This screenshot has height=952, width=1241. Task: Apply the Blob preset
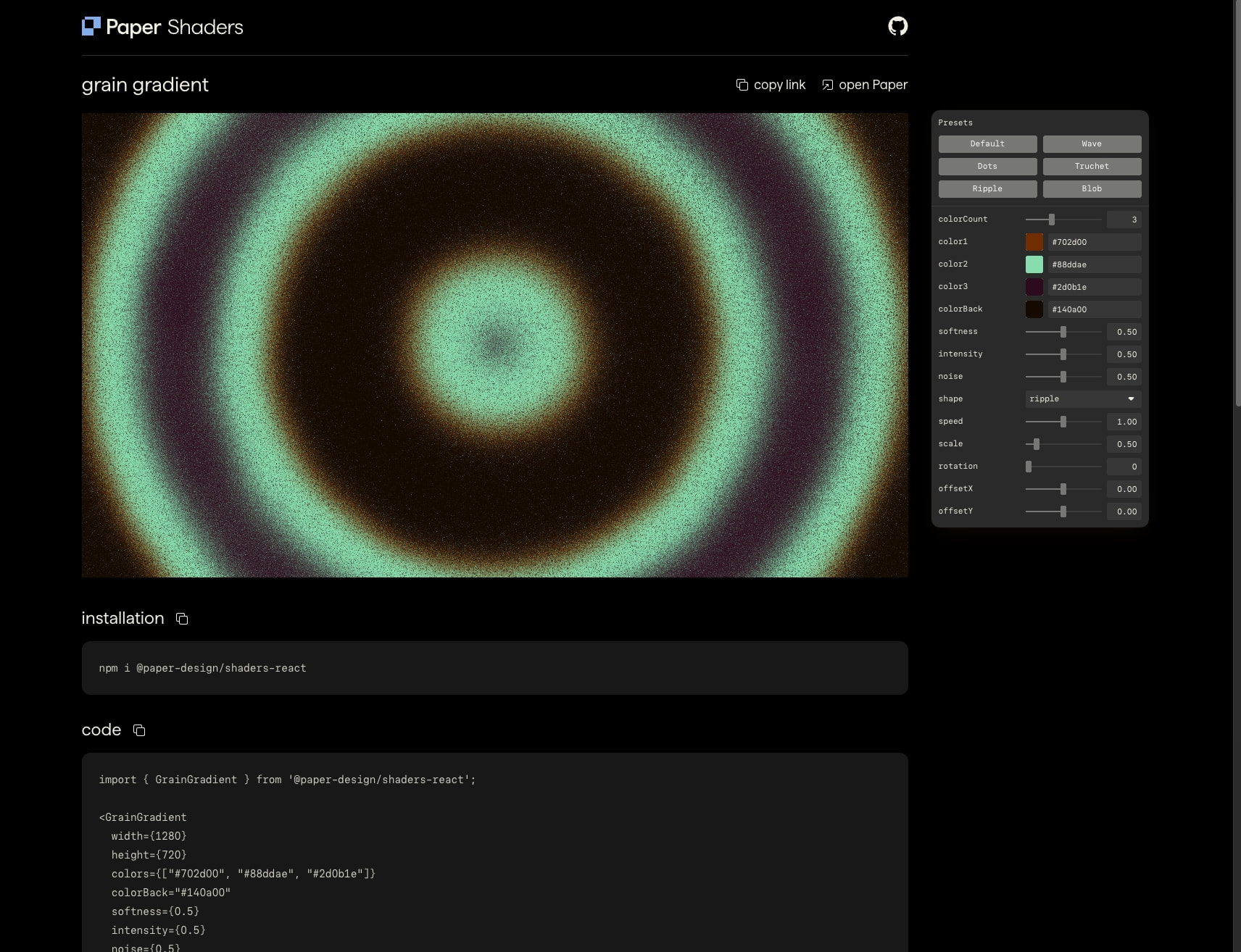1092,189
